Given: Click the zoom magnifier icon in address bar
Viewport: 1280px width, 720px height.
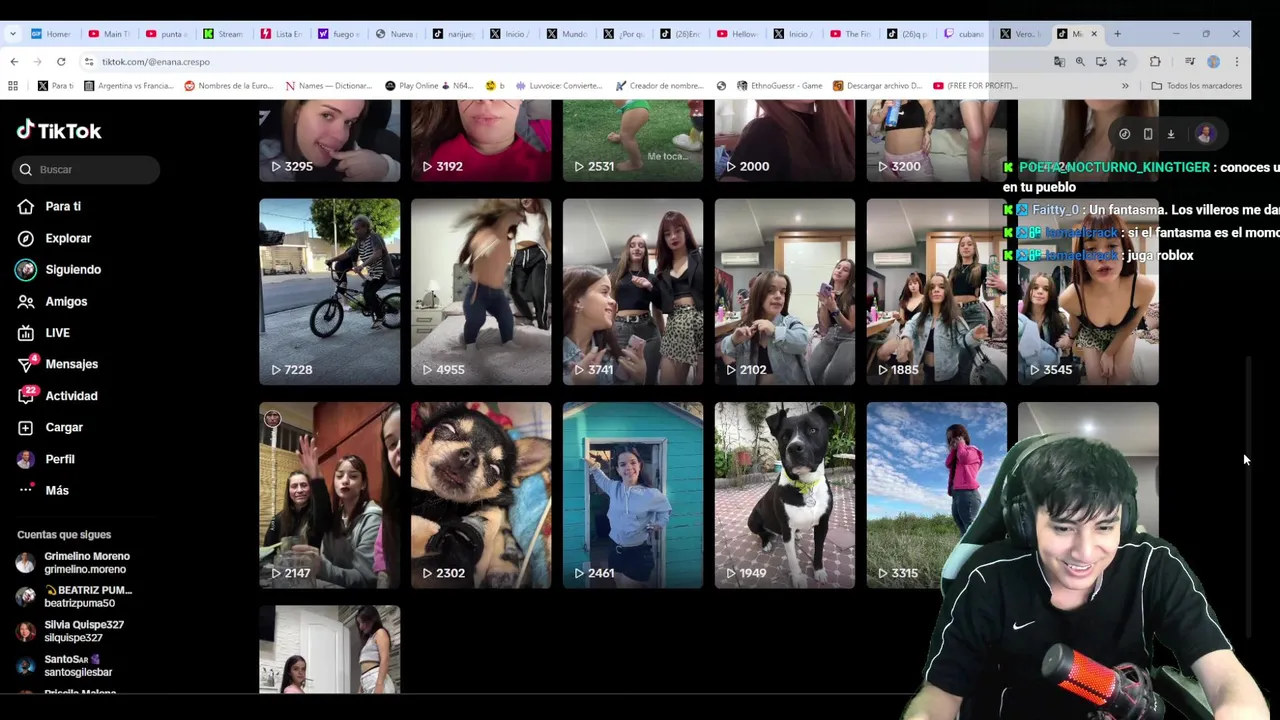Looking at the screenshot, I should 1080,62.
